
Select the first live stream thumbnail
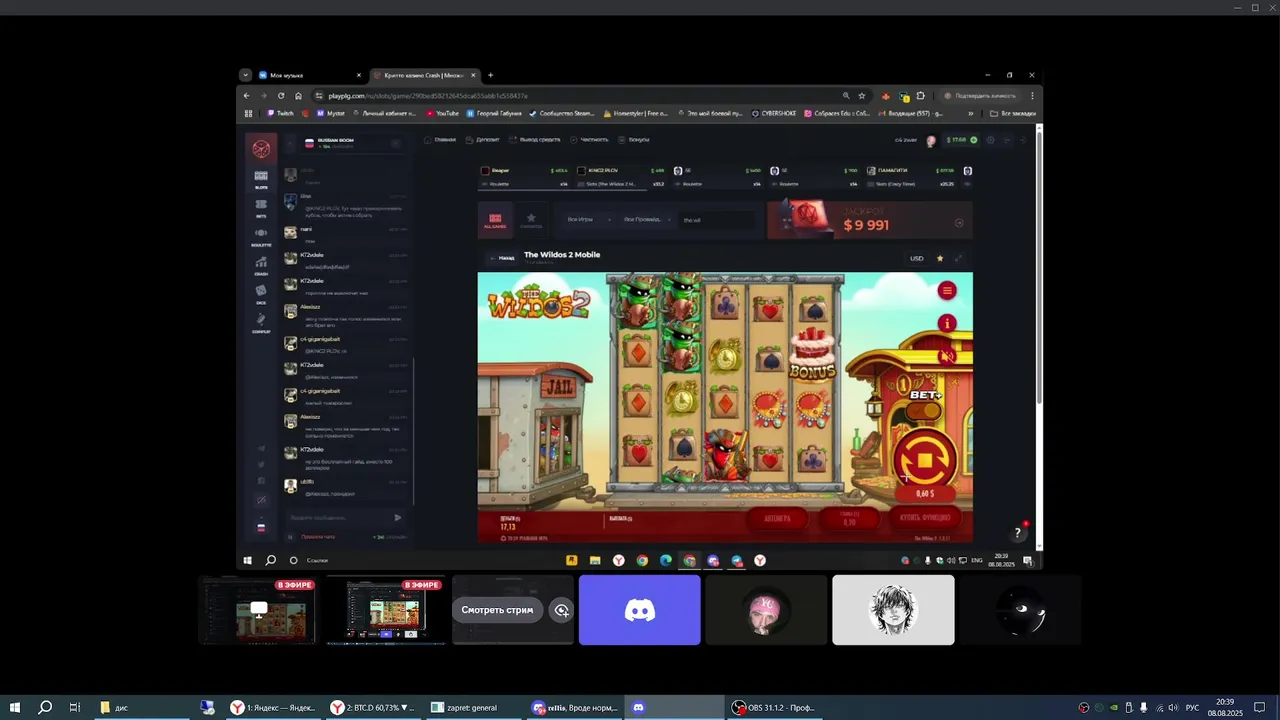259,609
